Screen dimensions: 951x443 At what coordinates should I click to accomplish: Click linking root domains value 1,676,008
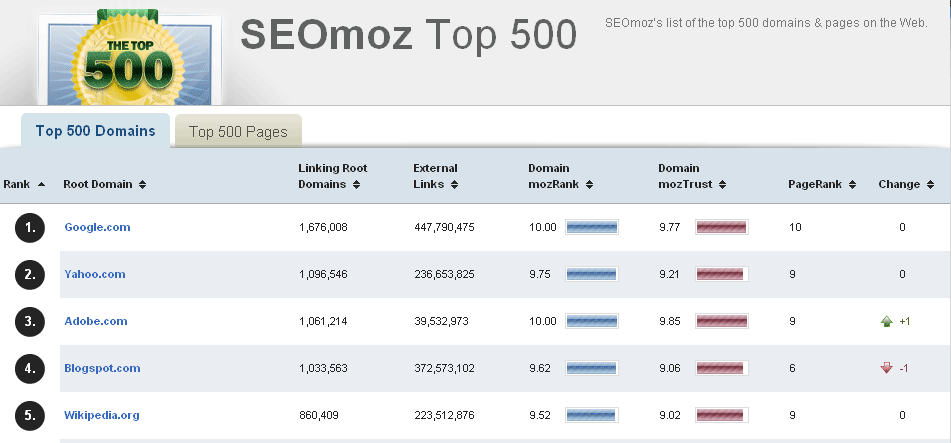(x=323, y=228)
